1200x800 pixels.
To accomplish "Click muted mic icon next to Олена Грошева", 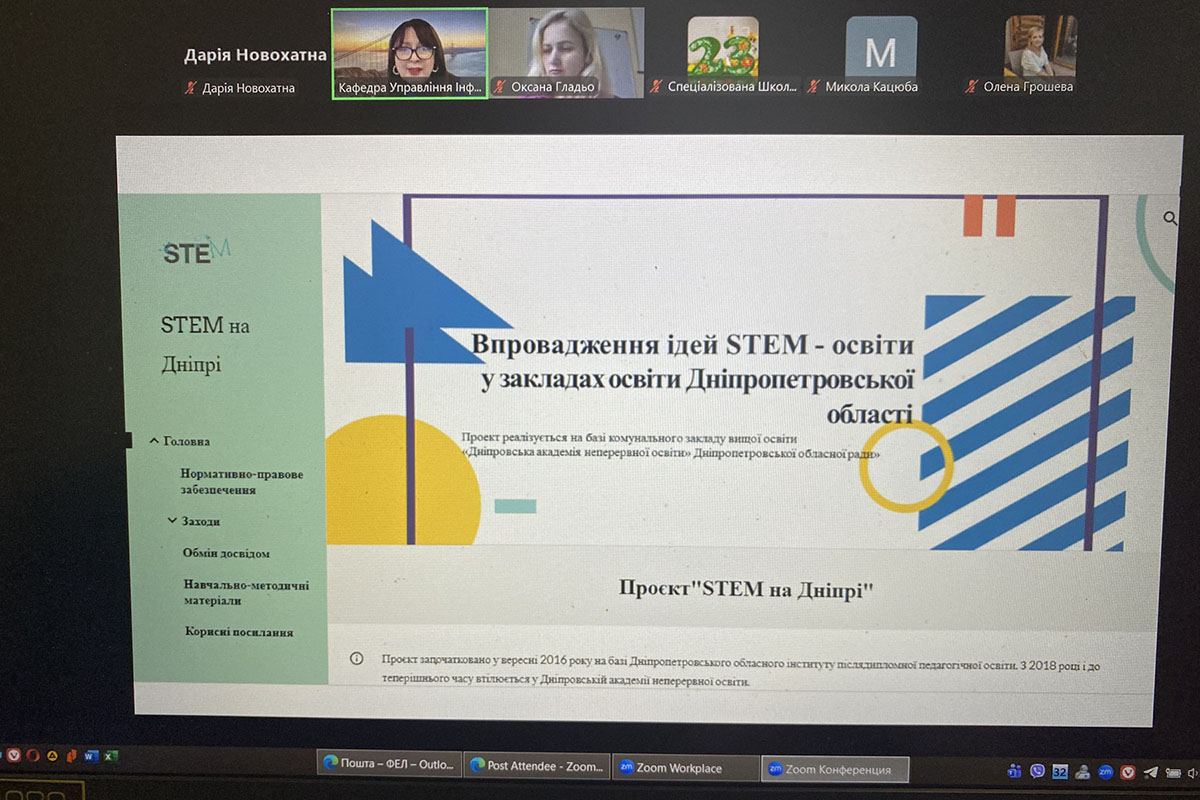I will [x=970, y=87].
